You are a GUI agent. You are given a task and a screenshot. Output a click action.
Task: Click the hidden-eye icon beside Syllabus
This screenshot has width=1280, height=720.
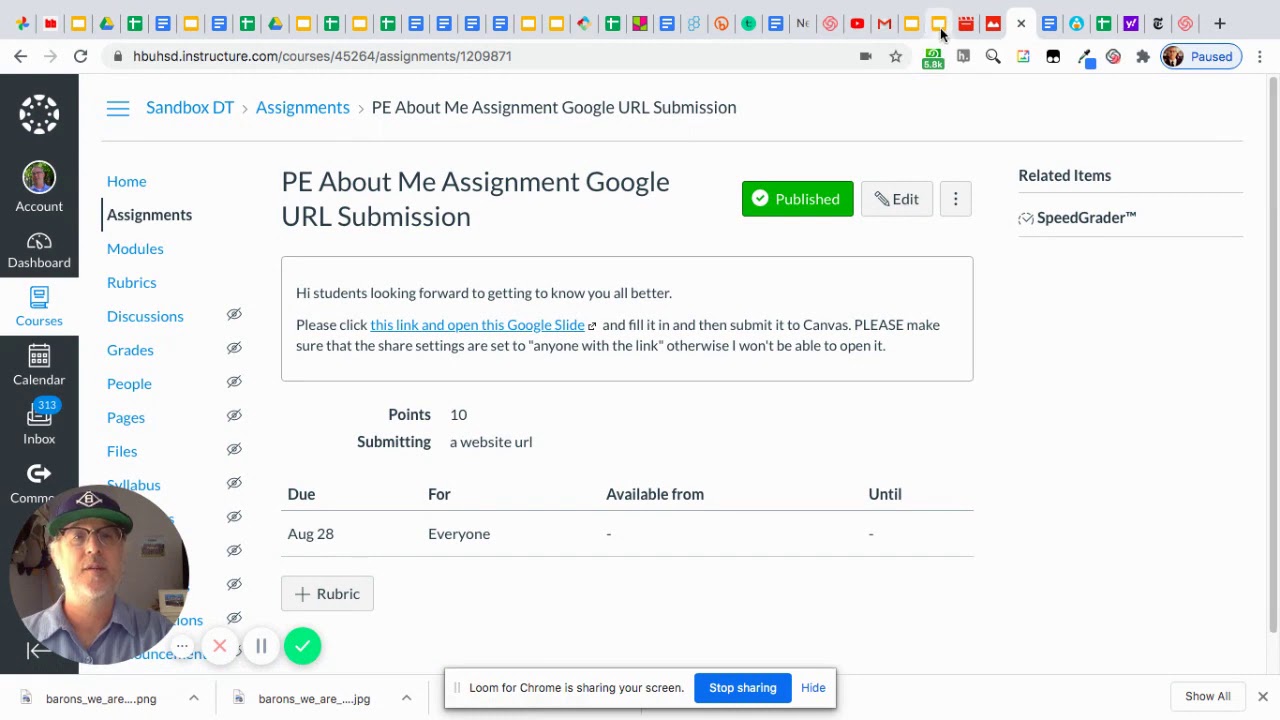coord(234,483)
